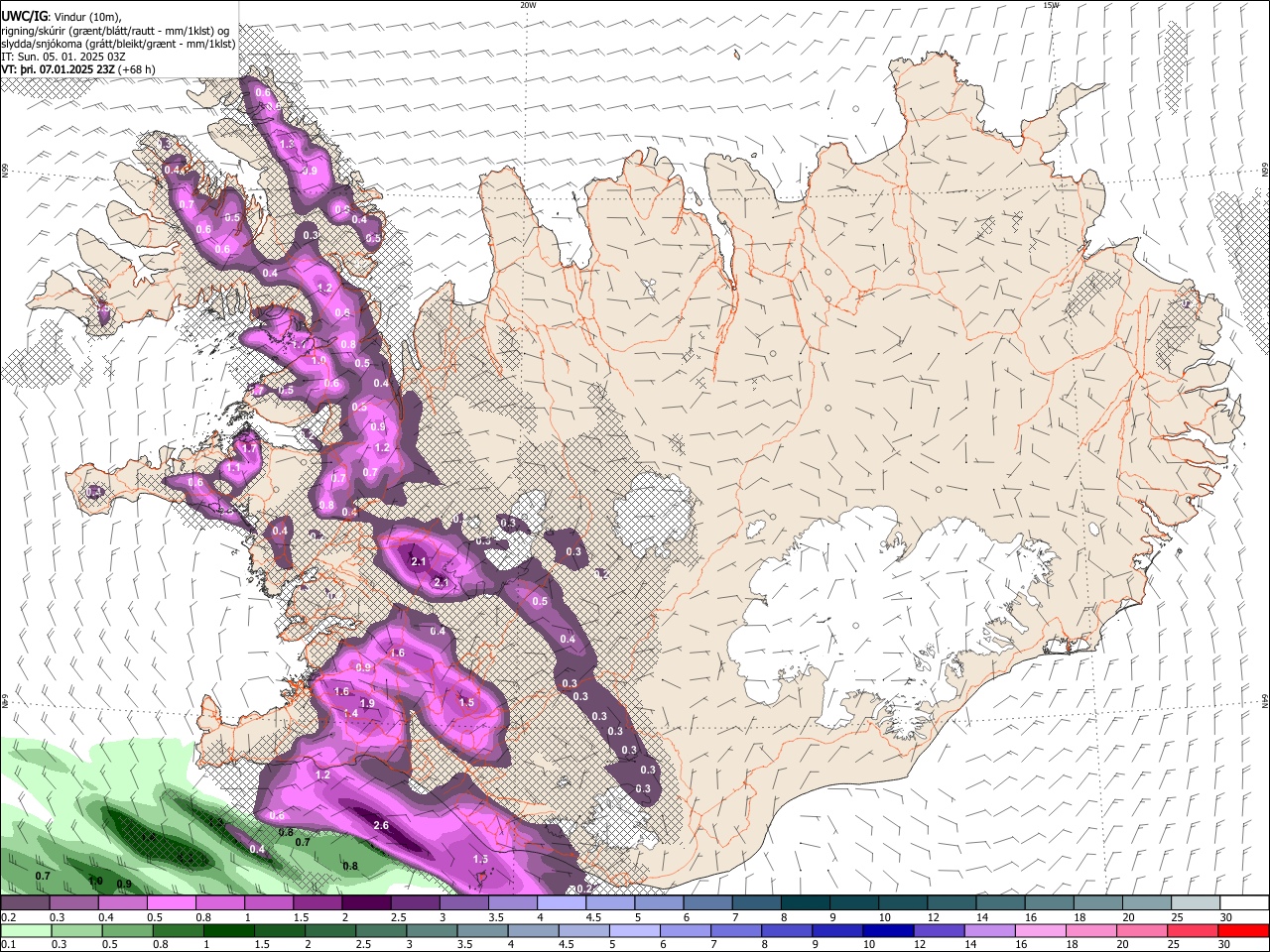
Task: Click the 'Vindur (10m)' header label
Action: 86,17
